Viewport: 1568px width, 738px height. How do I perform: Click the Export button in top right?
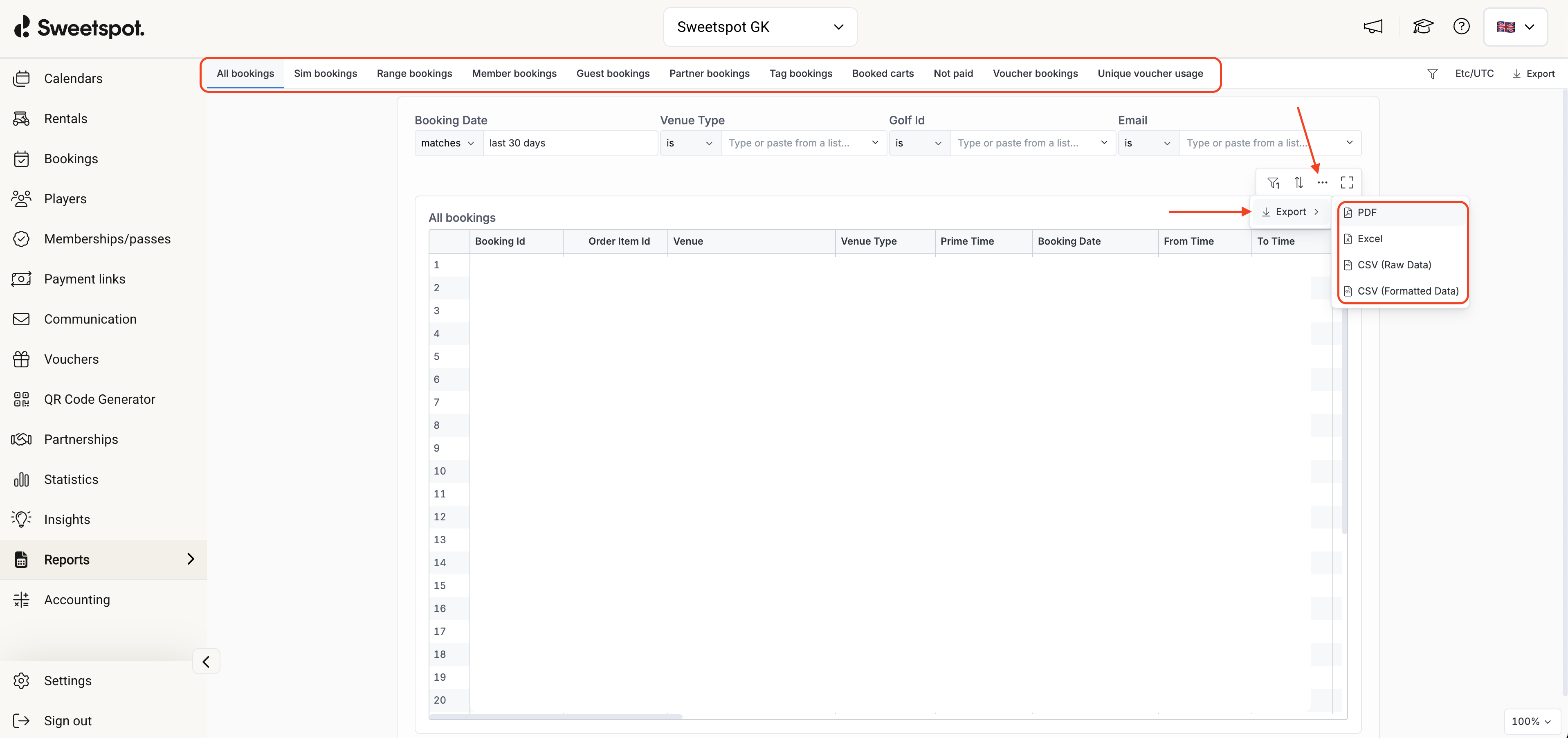1533,74
